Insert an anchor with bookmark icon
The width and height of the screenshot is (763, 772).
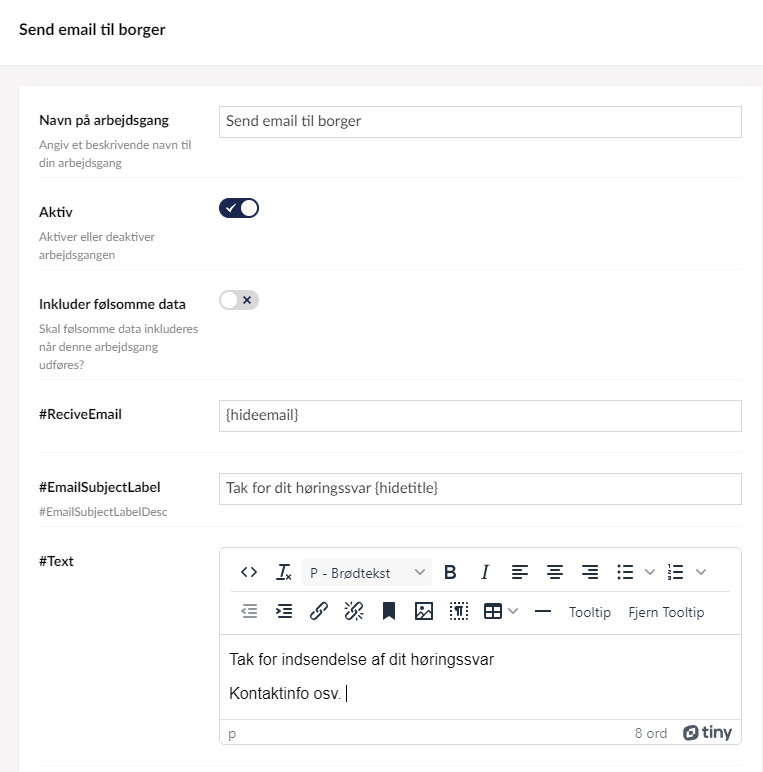(x=389, y=612)
